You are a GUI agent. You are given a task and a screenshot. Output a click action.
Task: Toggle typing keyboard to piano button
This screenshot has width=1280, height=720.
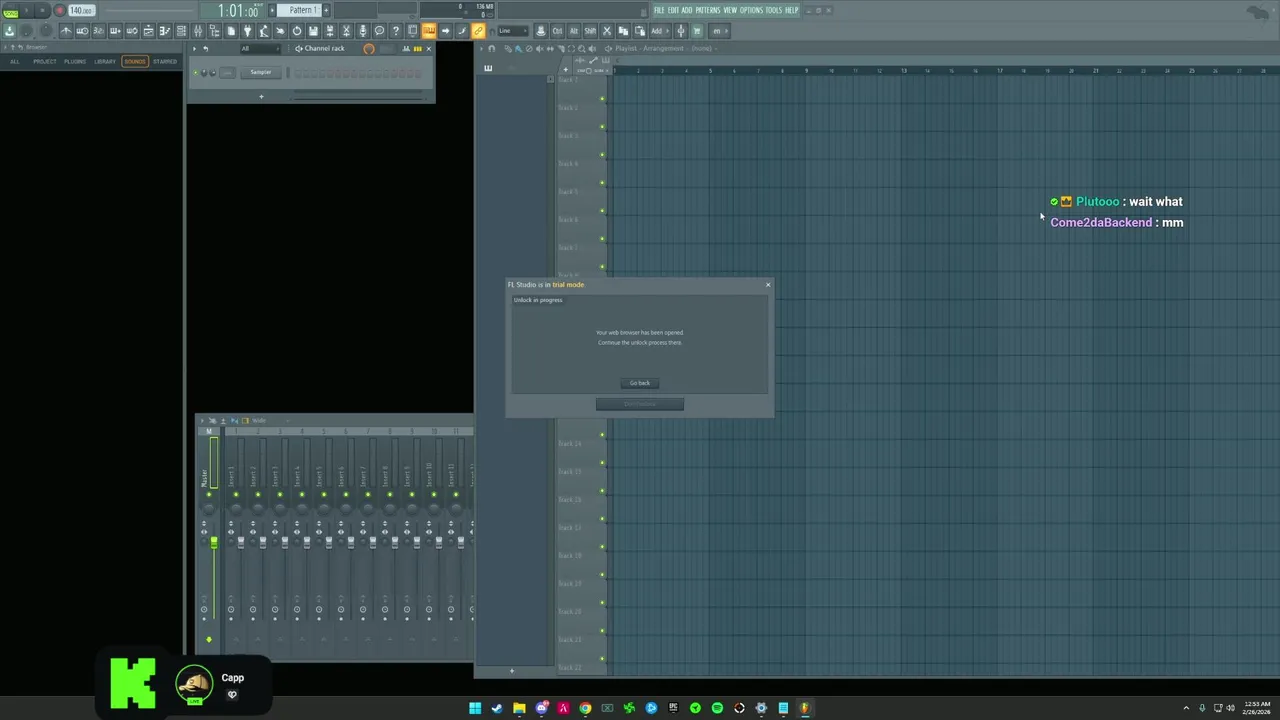pos(428,31)
